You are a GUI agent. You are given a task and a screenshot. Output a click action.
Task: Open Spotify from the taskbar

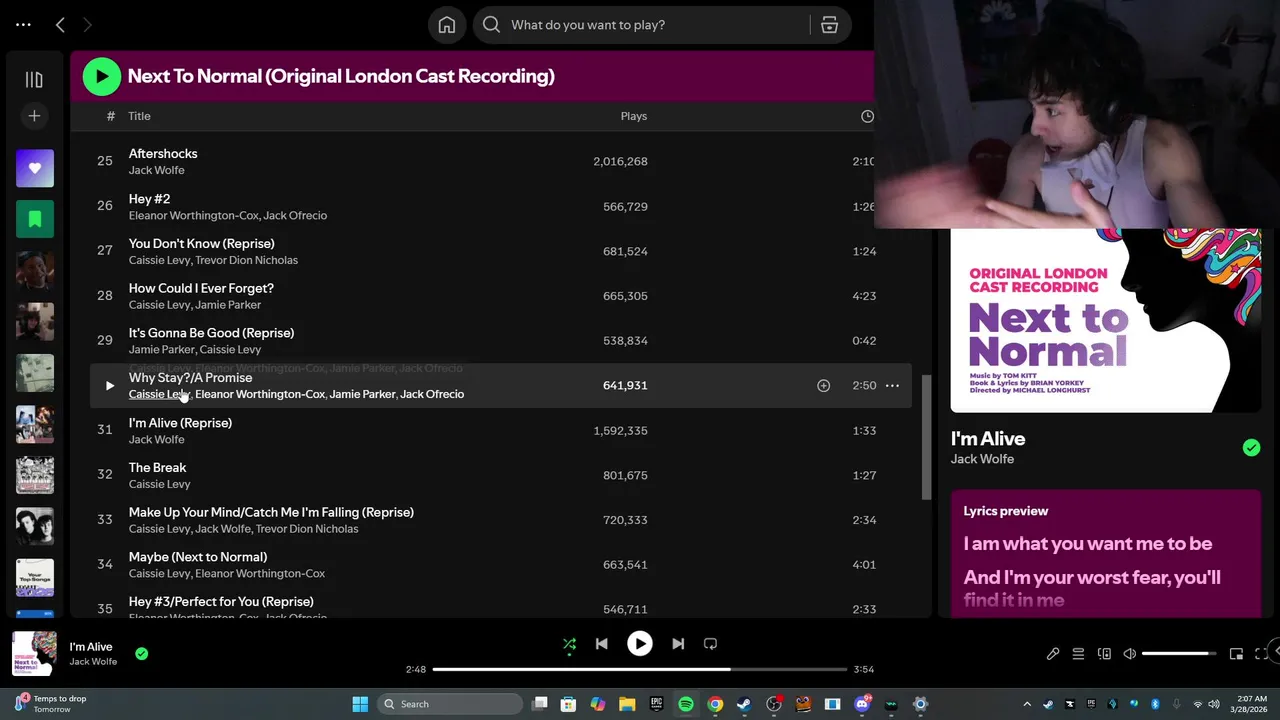(x=686, y=704)
